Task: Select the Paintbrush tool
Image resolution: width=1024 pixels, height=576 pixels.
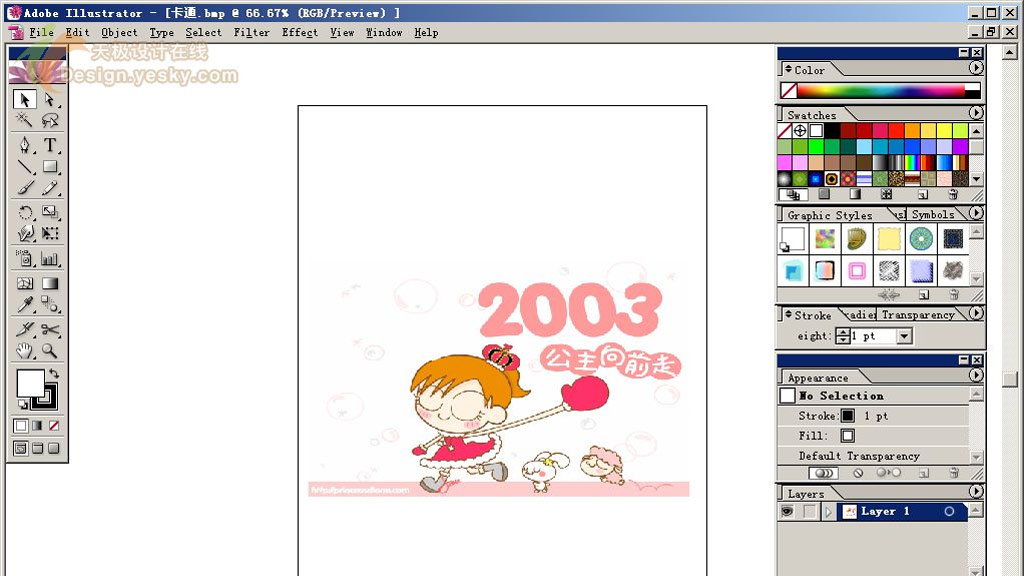Action: click(25, 188)
